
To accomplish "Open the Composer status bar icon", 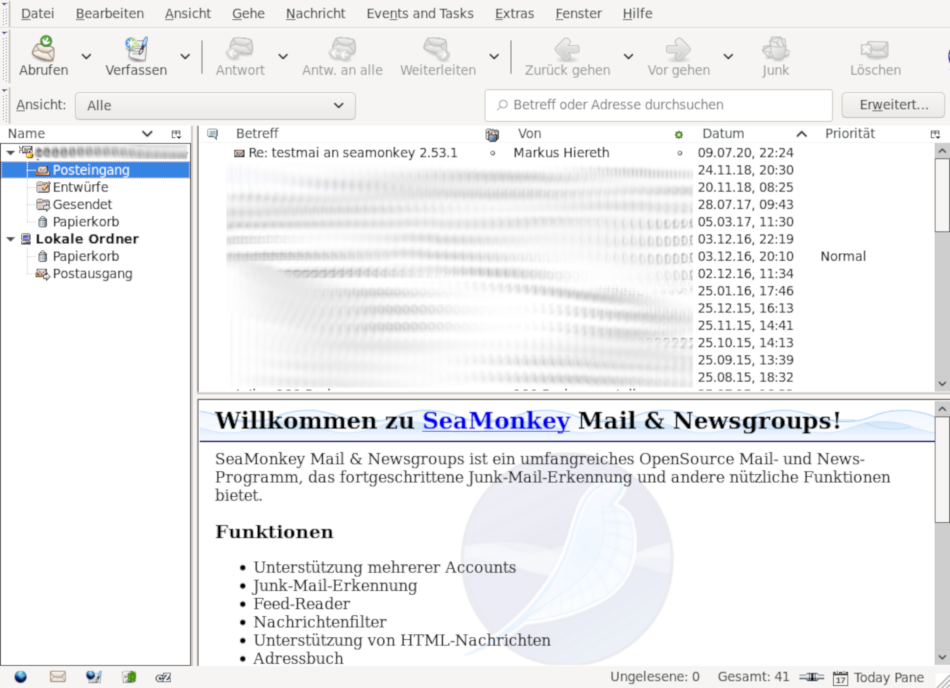I will [x=93, y=676].
